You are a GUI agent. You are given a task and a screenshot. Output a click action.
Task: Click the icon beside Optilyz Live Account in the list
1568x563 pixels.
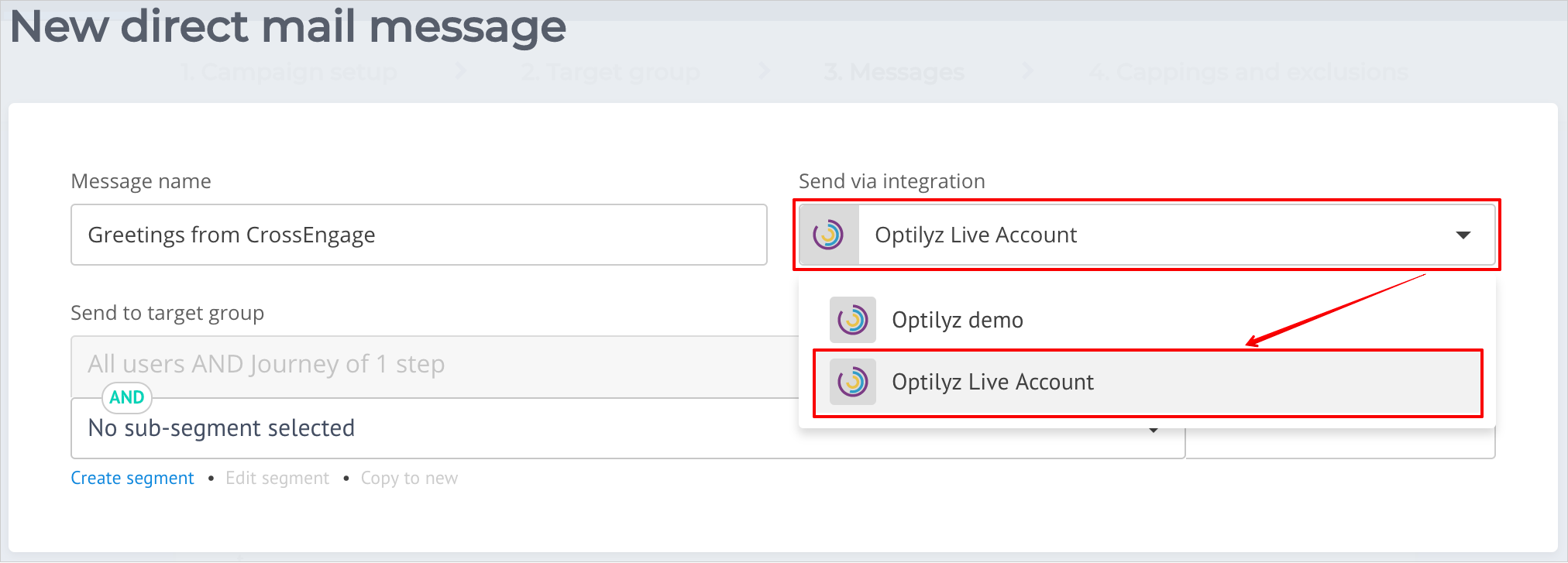pos(852,382)
